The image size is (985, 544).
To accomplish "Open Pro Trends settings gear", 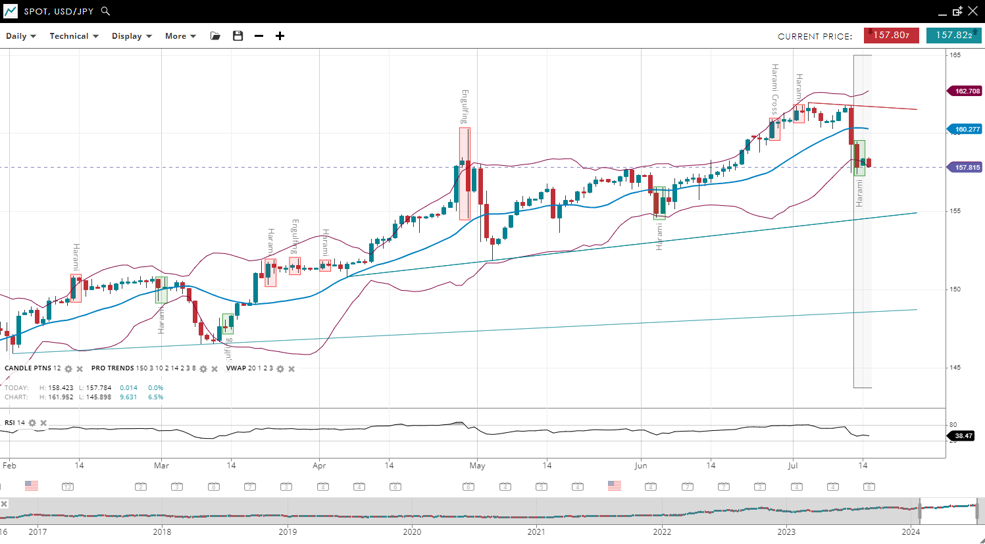I will point(203,369).
